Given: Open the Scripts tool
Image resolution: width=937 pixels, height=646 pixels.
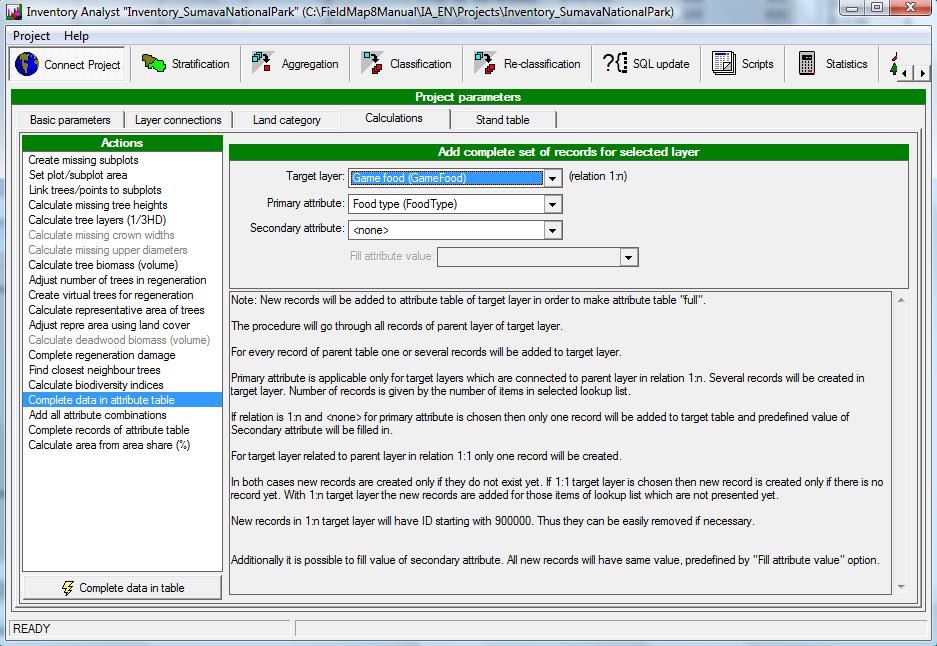Looking at the screenshot, I should (x=743, y=64).
